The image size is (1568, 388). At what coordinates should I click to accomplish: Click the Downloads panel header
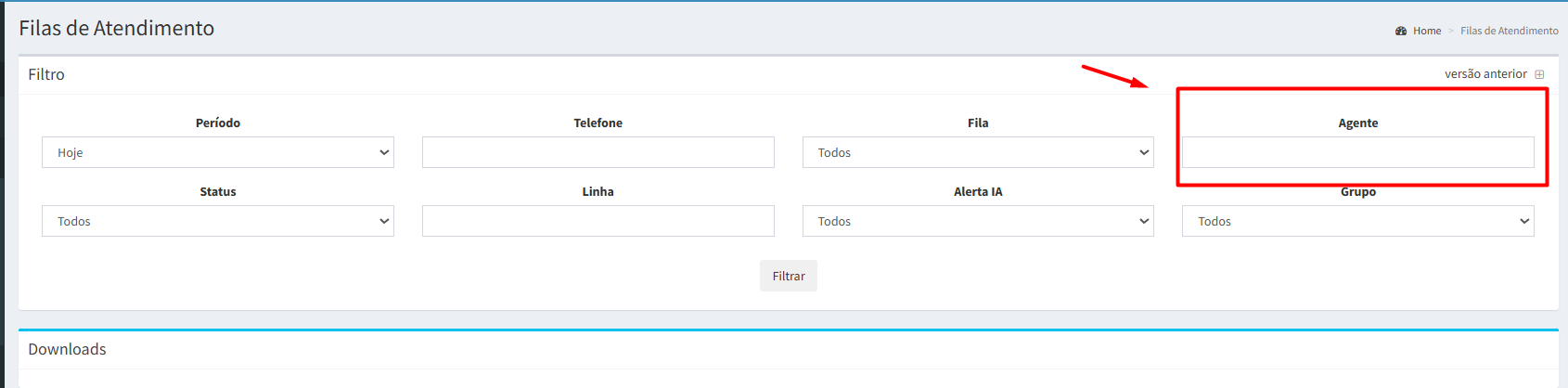coord(67,349)
